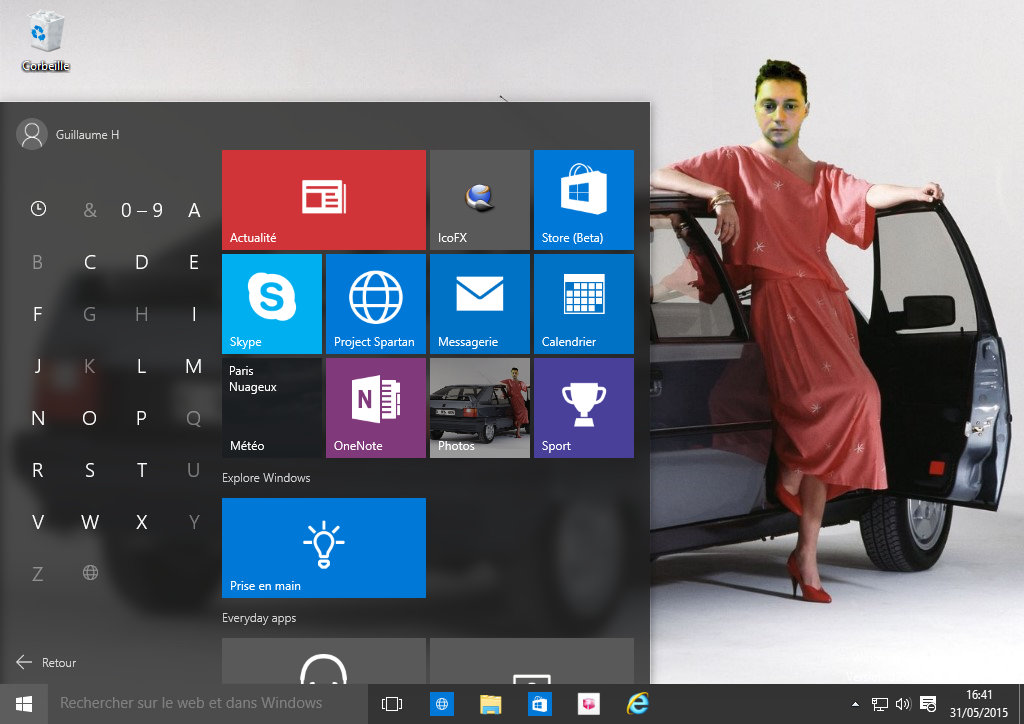
Task: Jump to apps starting with S
Action: coord(90,470)
